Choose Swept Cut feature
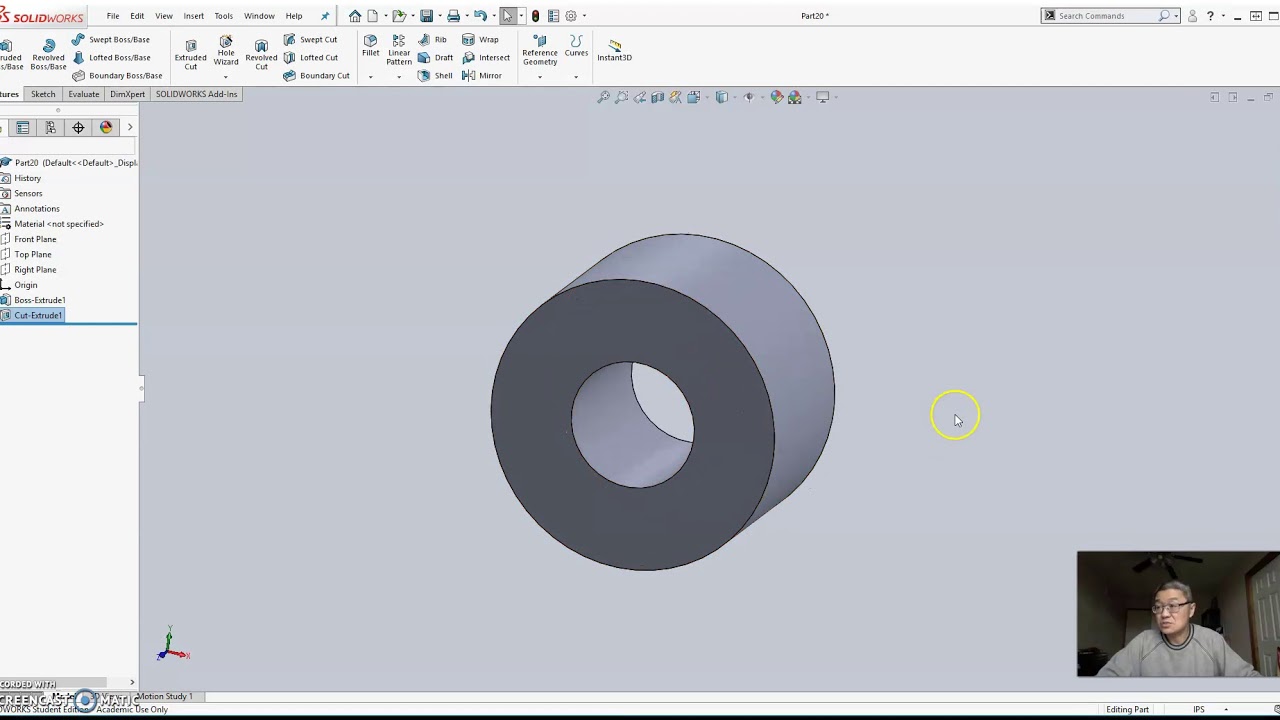The width and height of the screenshot is (1280, 720). click(310, 39)
